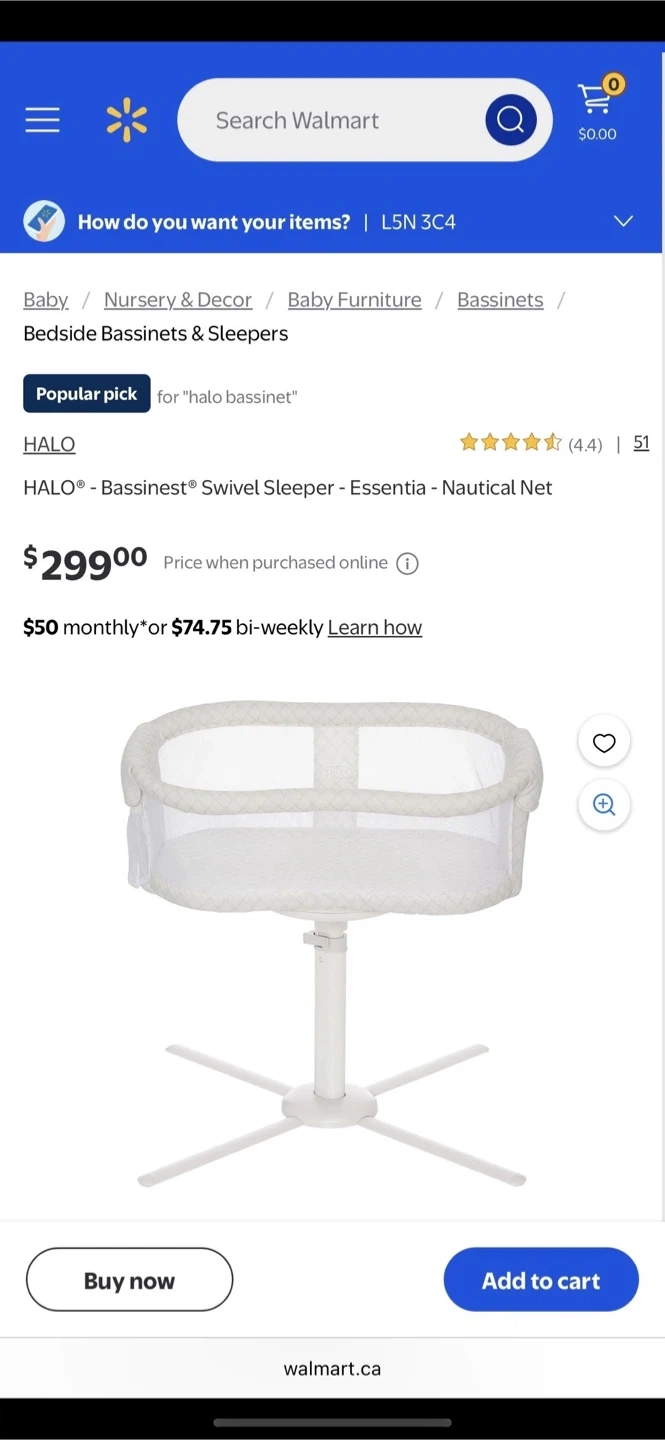Image resolution: width=665 pixels, height=1440 pixels.
Task: Open the Nursery & Decor breadcrumb
Action: click(178, 300)
